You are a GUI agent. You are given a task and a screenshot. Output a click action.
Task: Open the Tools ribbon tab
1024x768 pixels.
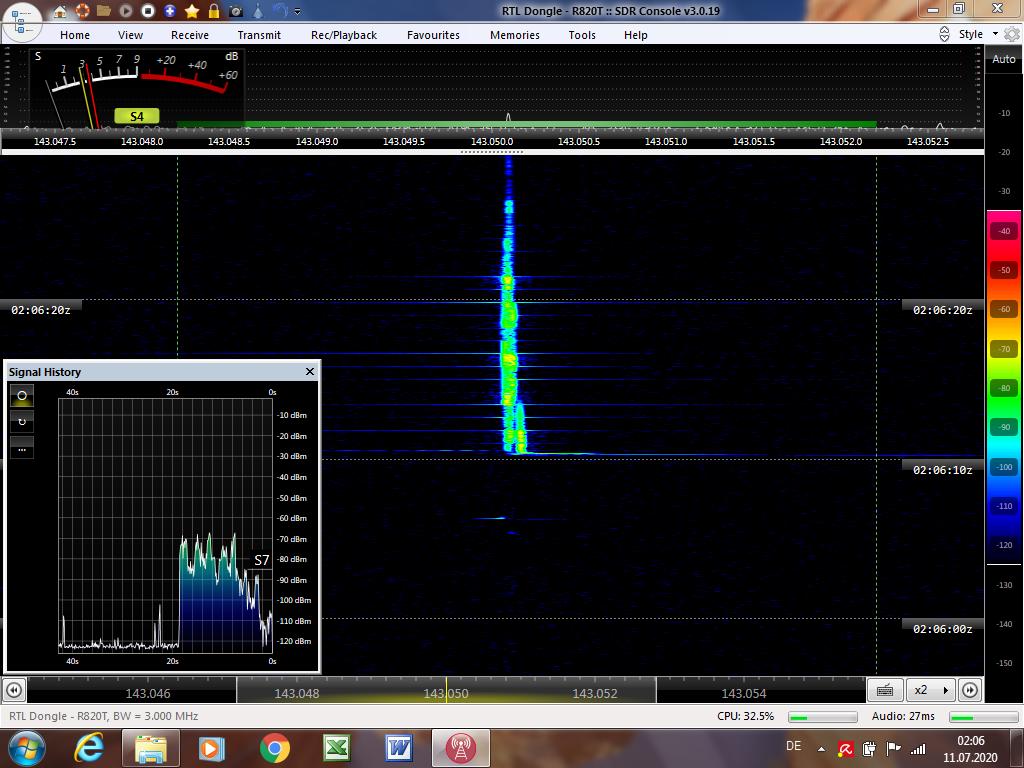[582, 35]
